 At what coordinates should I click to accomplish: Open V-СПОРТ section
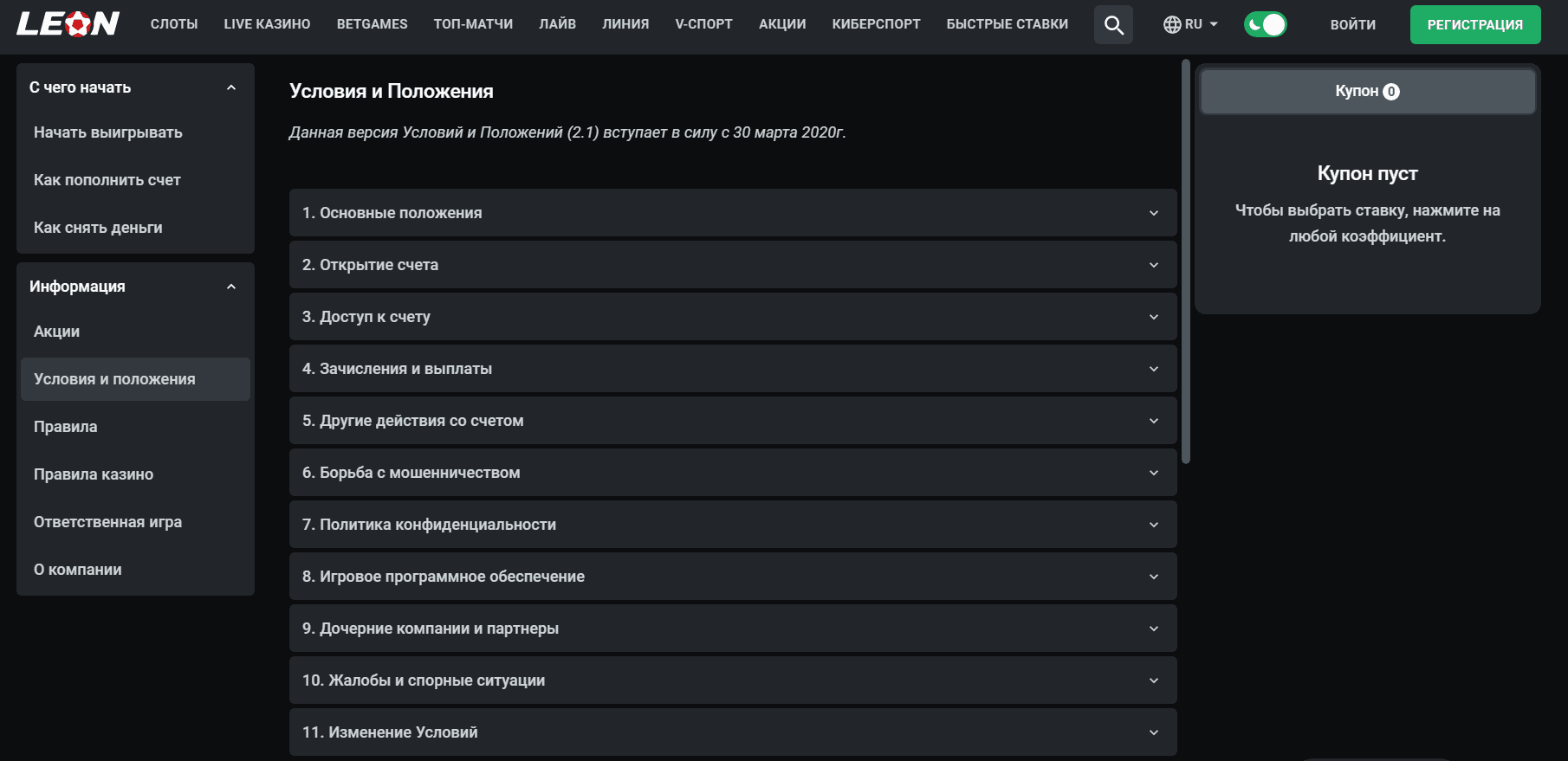(x=703, y=24)
